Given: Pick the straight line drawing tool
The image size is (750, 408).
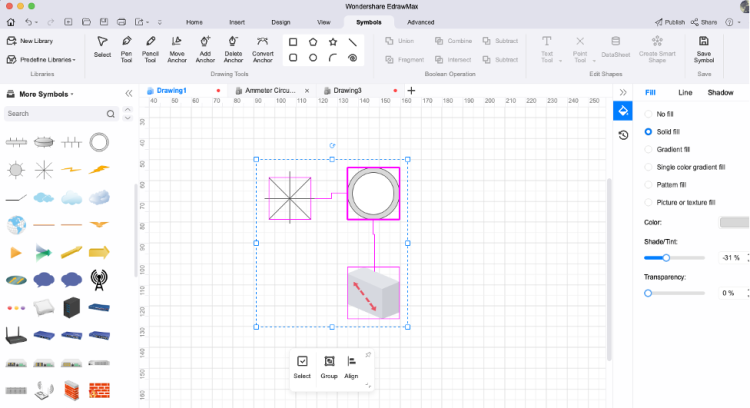Looking at the screenshot, I should [x=353, y=42].
